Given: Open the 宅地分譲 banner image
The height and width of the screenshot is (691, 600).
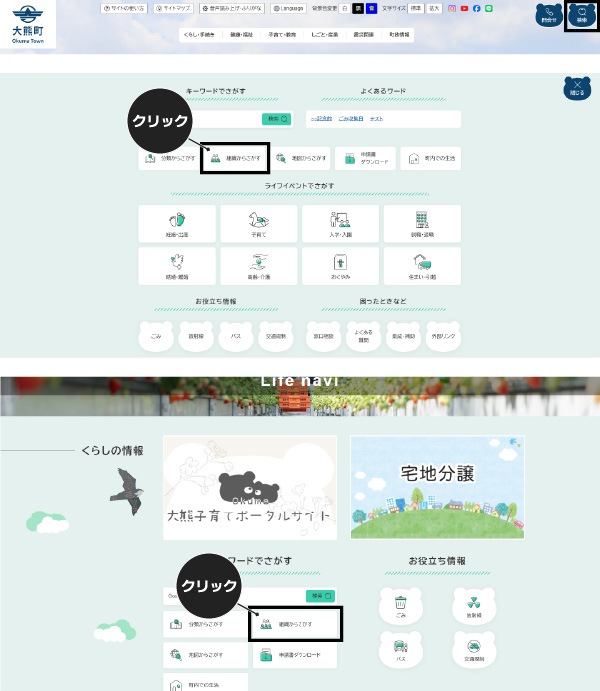Looking at the screenshot, I should 436,486.
